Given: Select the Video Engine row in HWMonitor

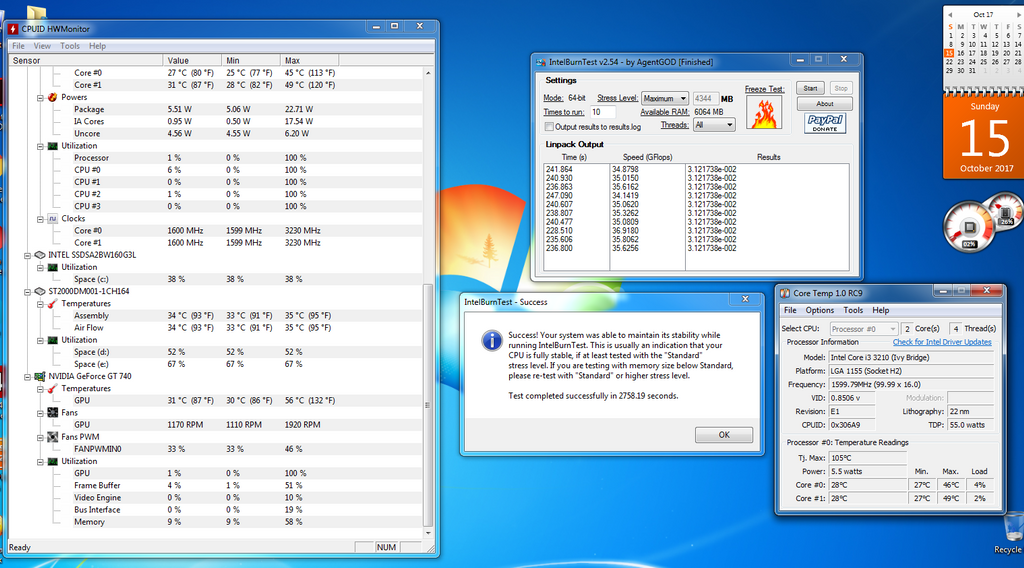Looking at the screenshot, I should 216,497.
